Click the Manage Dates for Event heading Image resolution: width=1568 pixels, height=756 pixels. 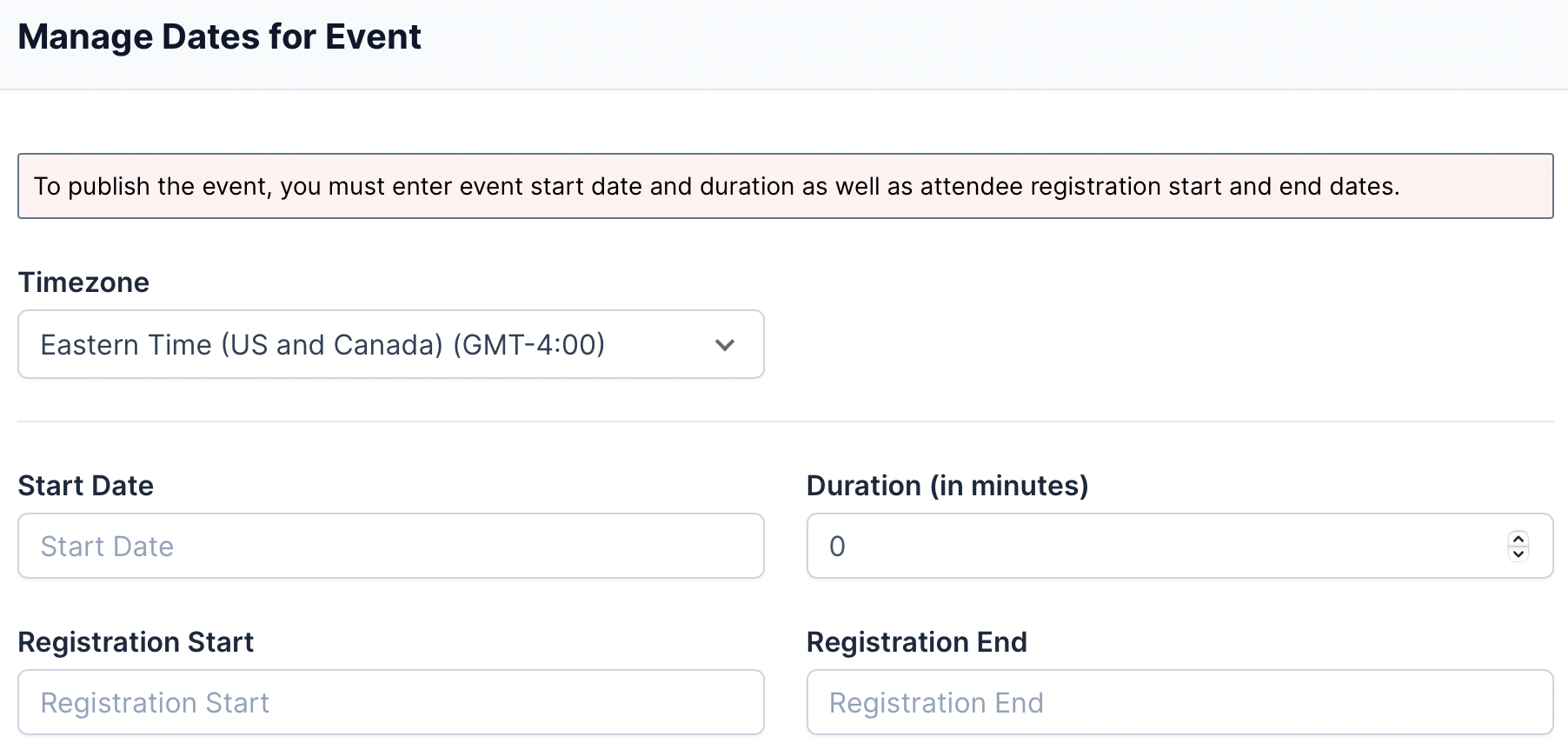coord(219,37)
